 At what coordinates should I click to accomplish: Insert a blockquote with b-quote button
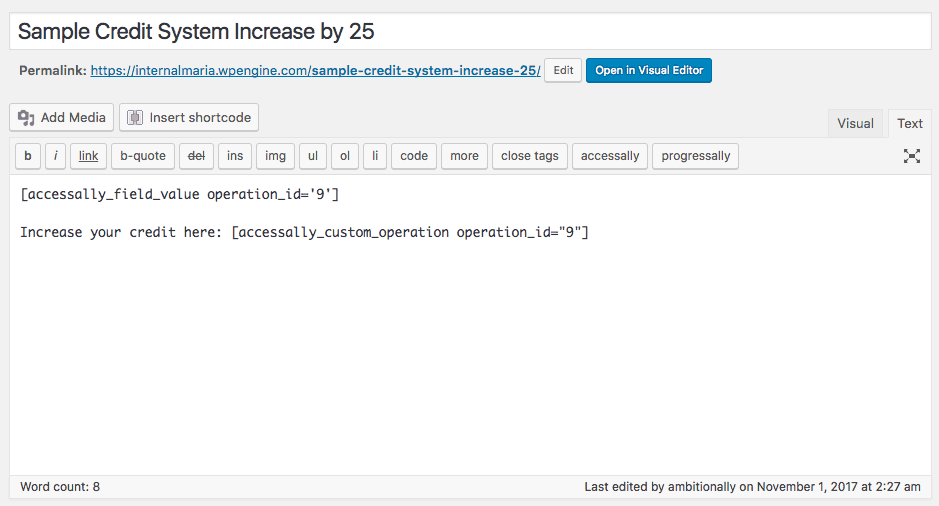pyautogui.click(x=143, y=156)
